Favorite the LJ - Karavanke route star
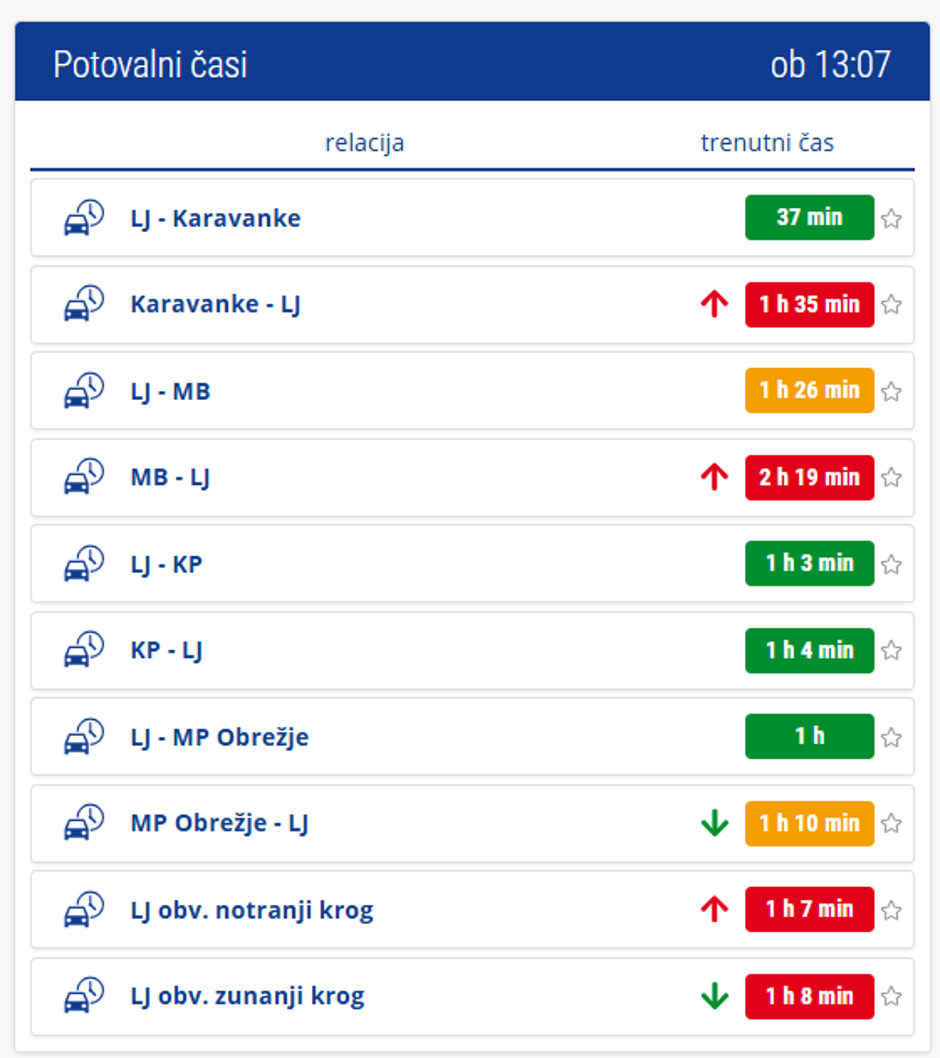The width and height of the screenshot is (940, 1058). point(891,219)
